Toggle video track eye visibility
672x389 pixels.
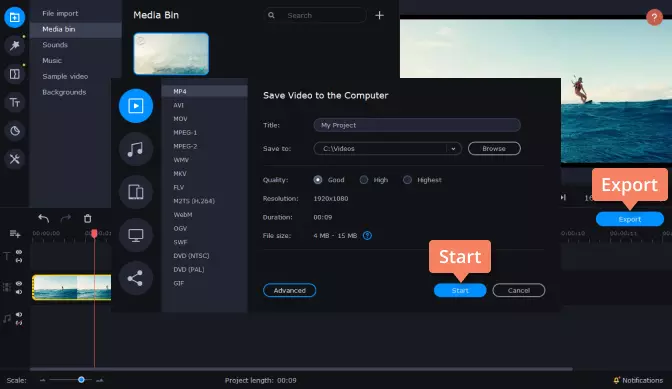click(x=19, y=284)
